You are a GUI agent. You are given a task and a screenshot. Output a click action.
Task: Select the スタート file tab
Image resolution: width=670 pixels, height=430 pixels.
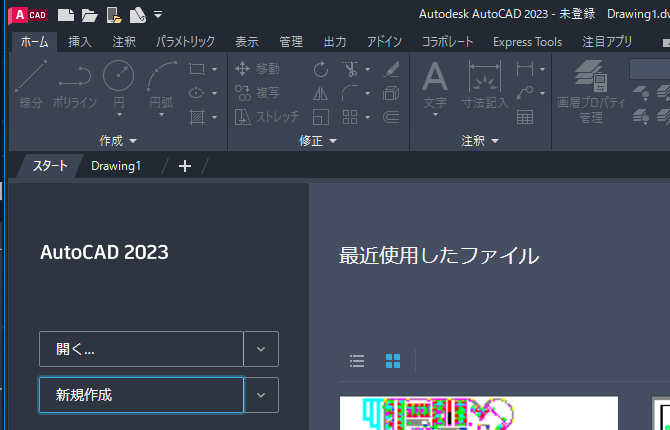click(x=50, y=166)
